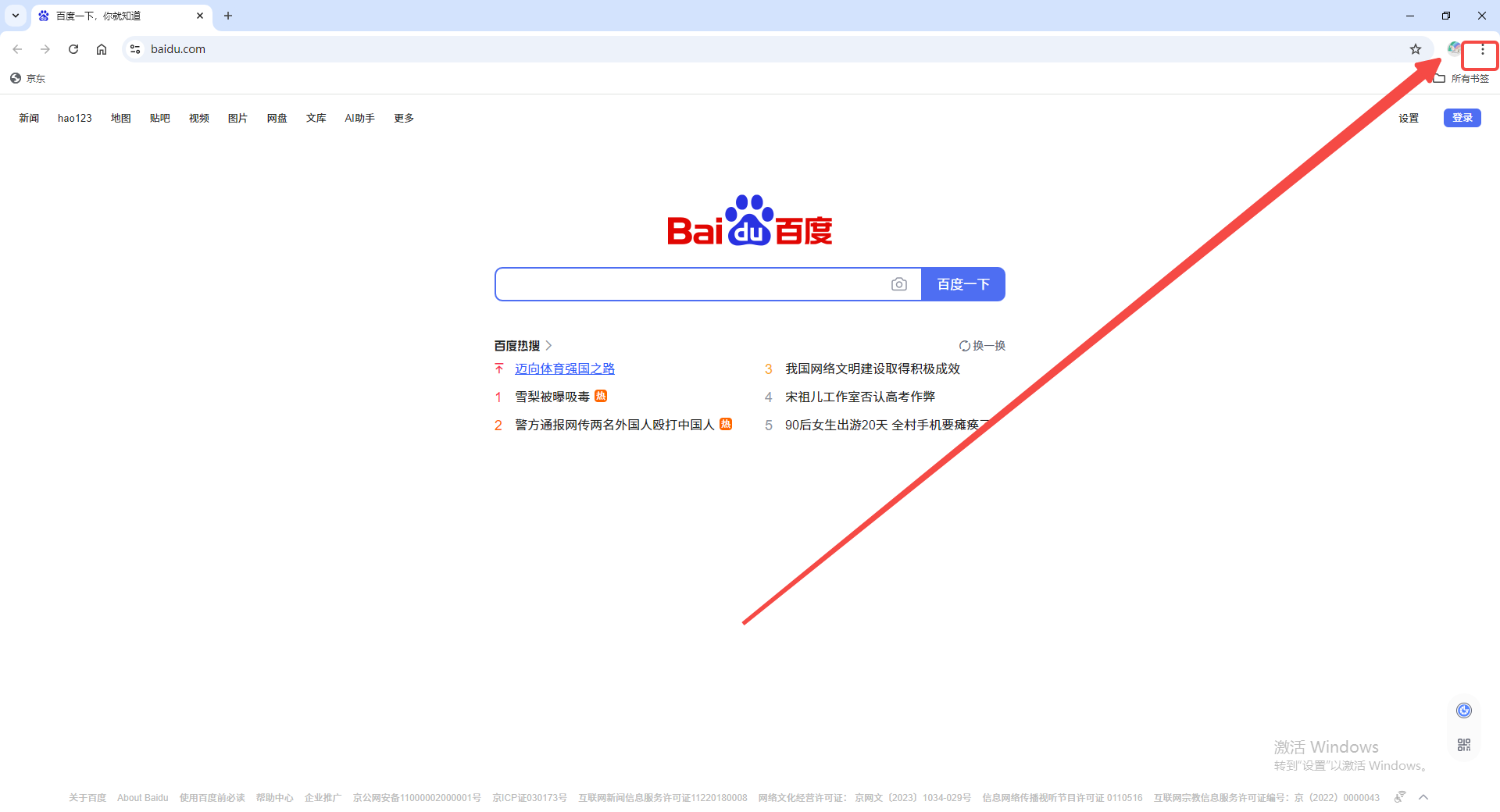Viewport: 1500px width, 812px height.
Task: Open hot search 宋祖儿工作室否认高考作弊
Action: (860, 397)
